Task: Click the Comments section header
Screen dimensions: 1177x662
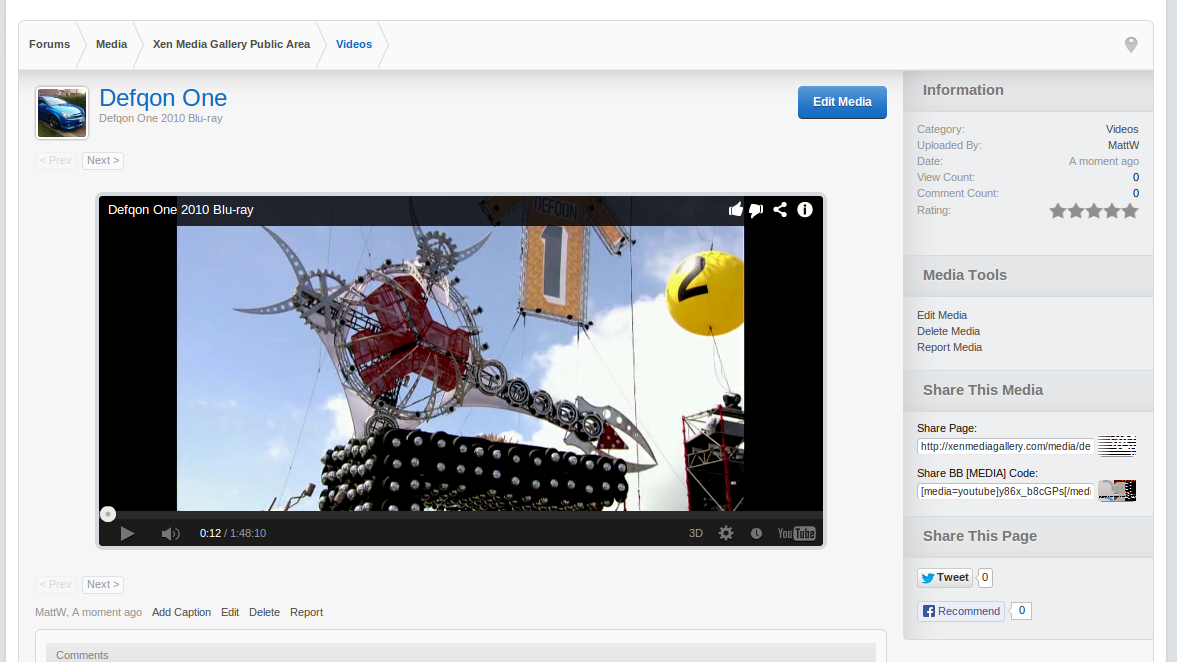Action: 461,653
